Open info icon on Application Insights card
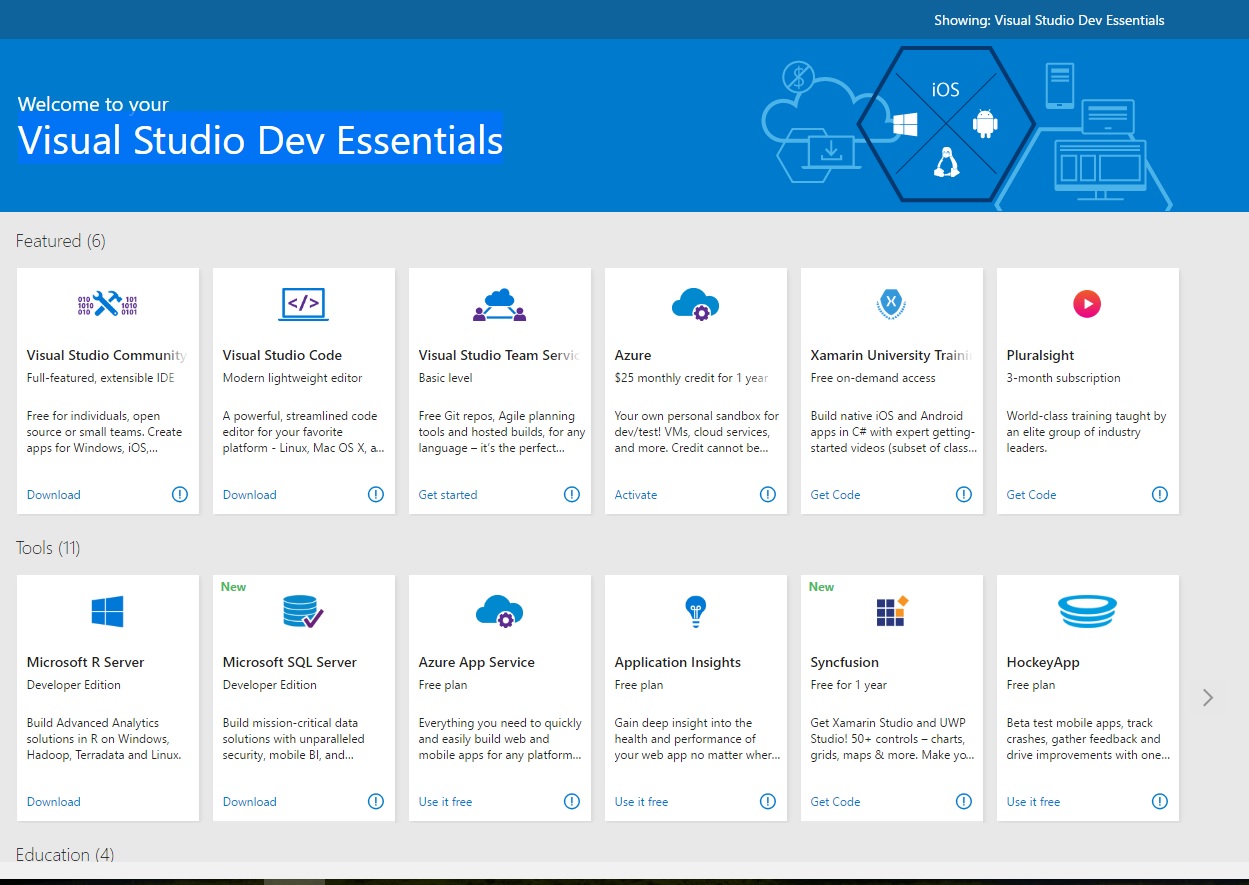 click(768, 801)
